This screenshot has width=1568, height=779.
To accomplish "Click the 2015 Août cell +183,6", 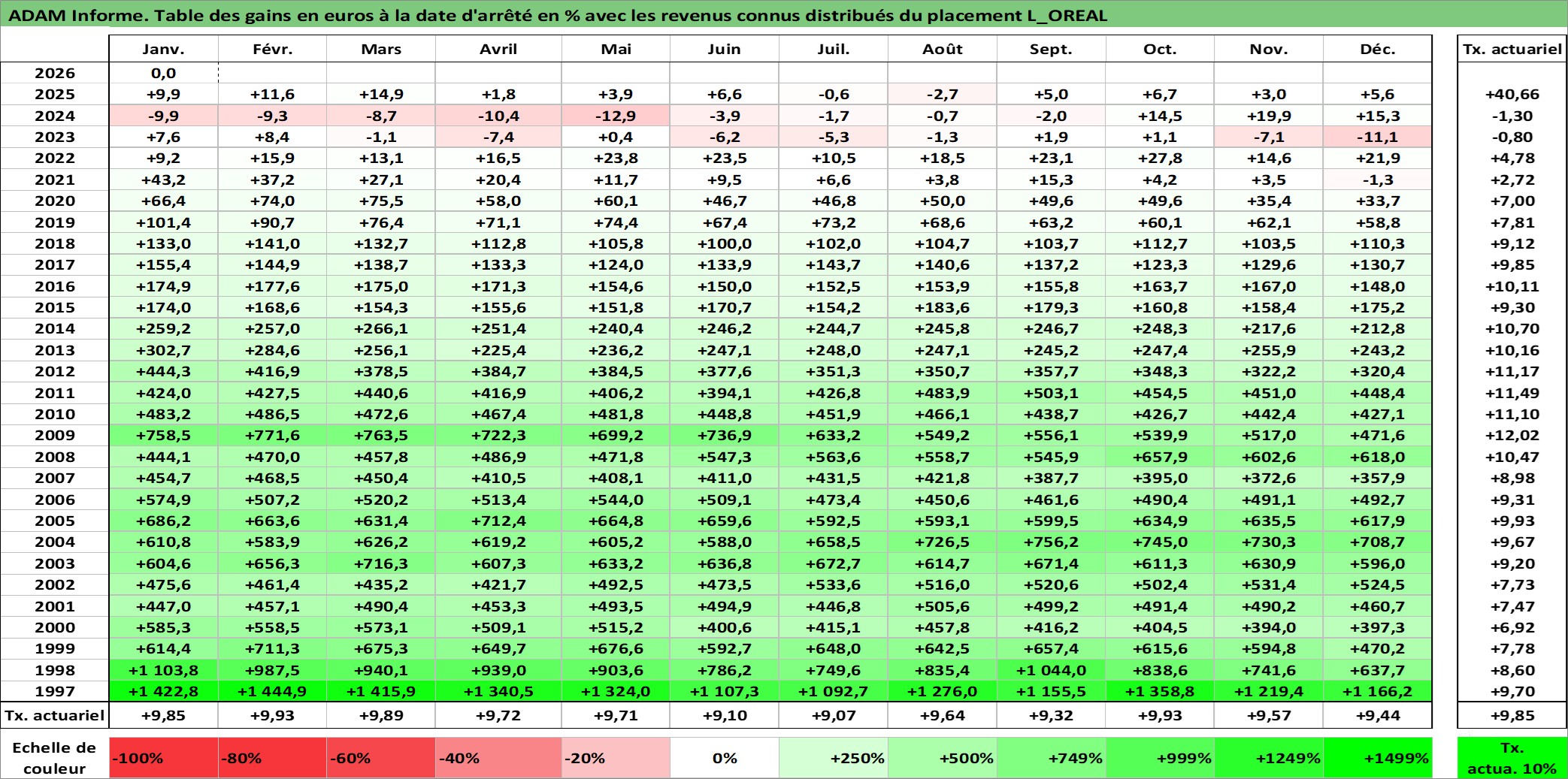I will click(x=943, y=307).
